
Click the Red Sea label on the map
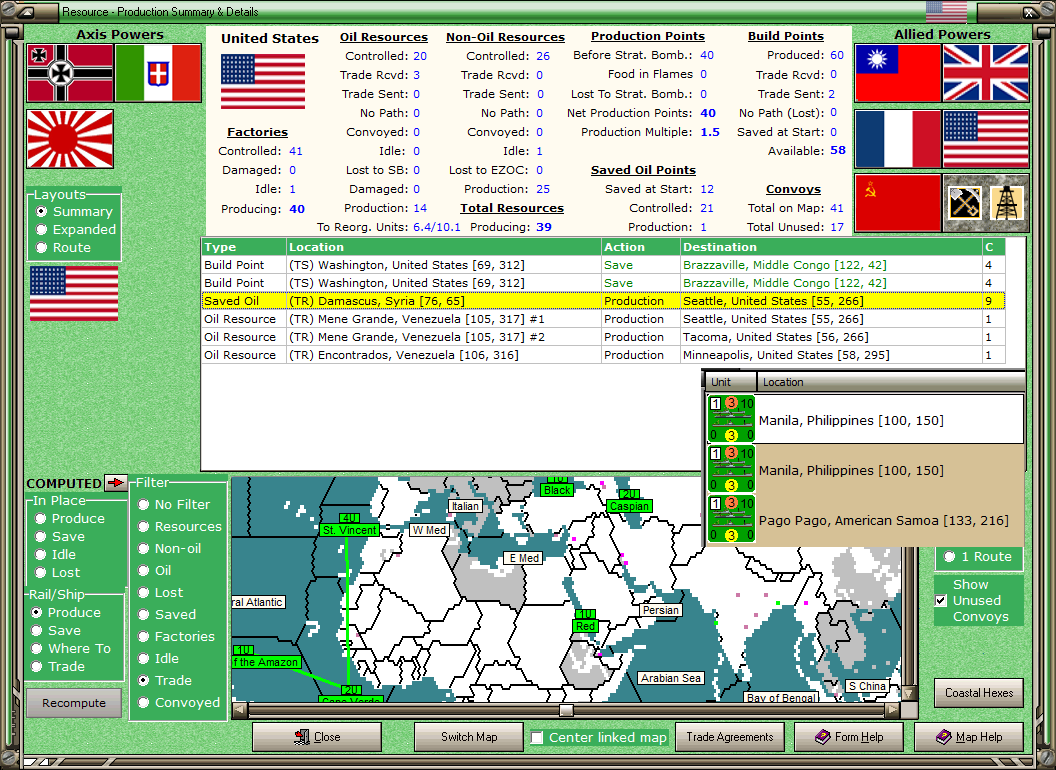(x=585, y=626)
